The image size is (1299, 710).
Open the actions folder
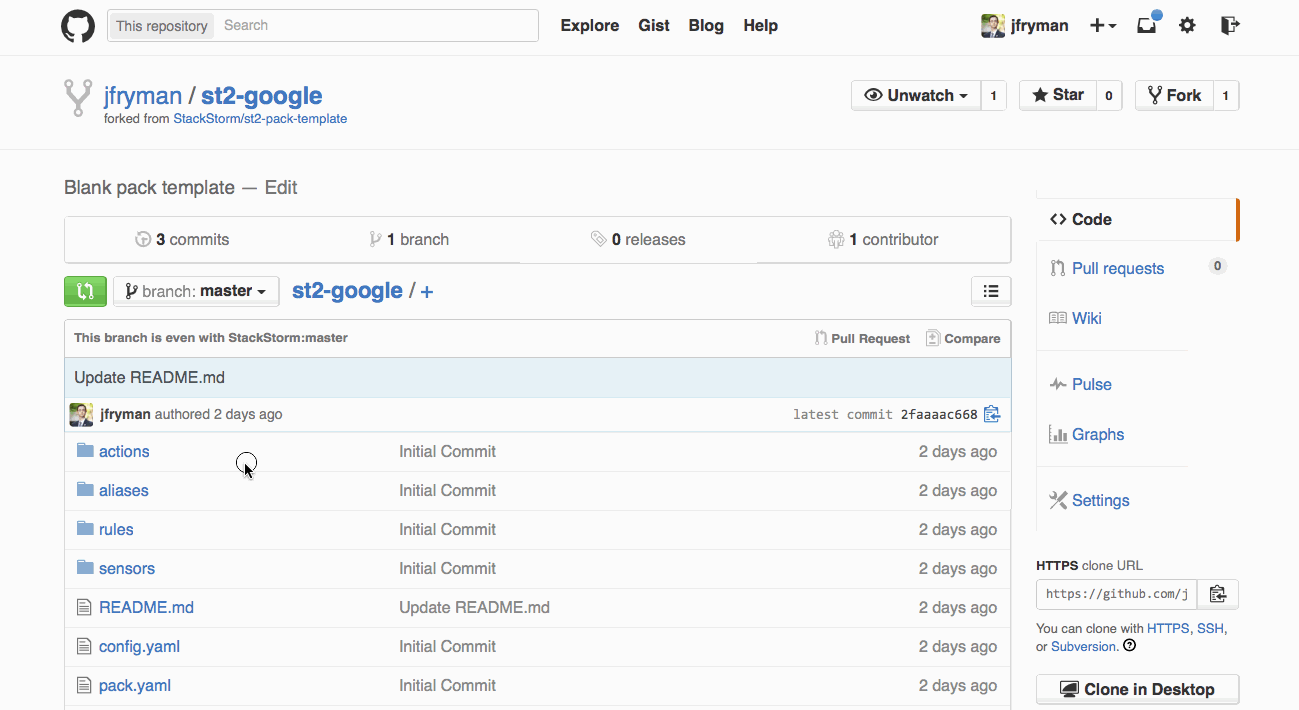coord(124,451)
